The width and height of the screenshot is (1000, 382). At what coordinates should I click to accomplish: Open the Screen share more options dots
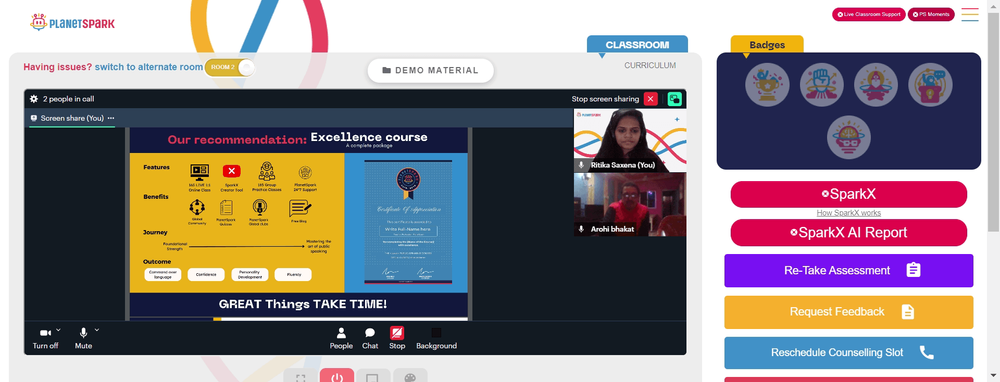pos(111,118)
